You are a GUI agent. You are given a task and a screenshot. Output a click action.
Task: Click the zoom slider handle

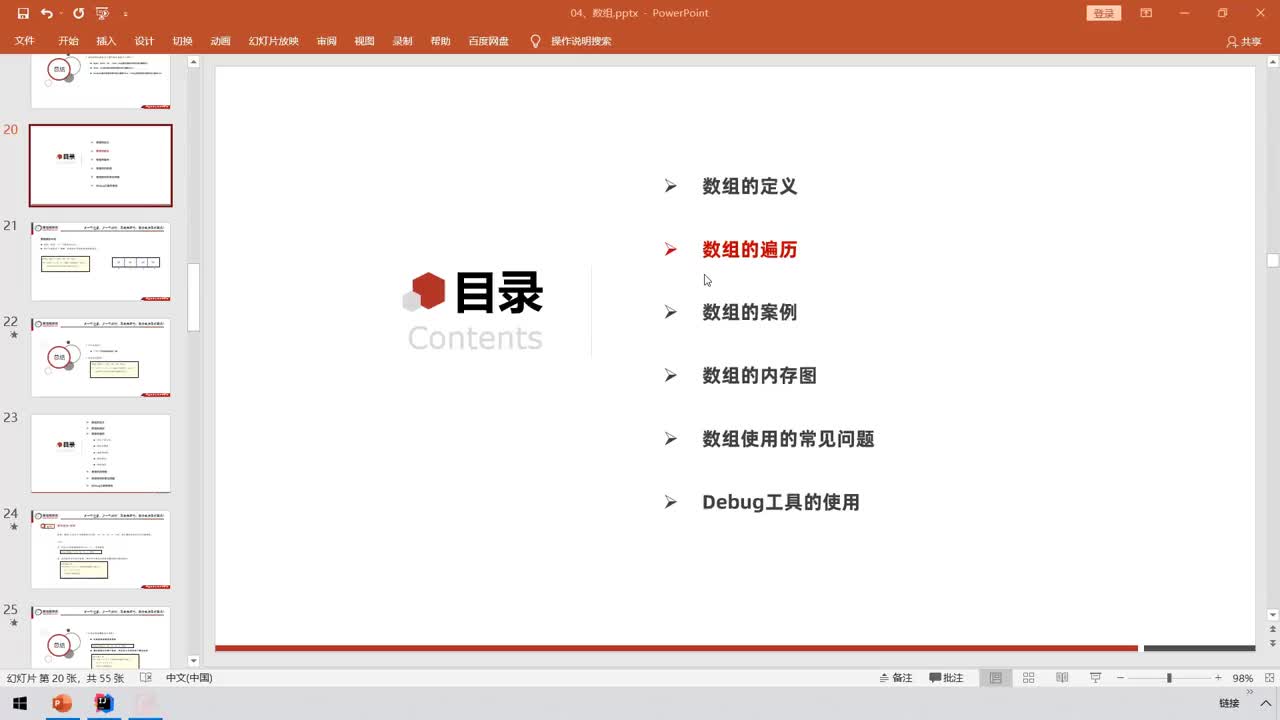[x=1169, y=678]
